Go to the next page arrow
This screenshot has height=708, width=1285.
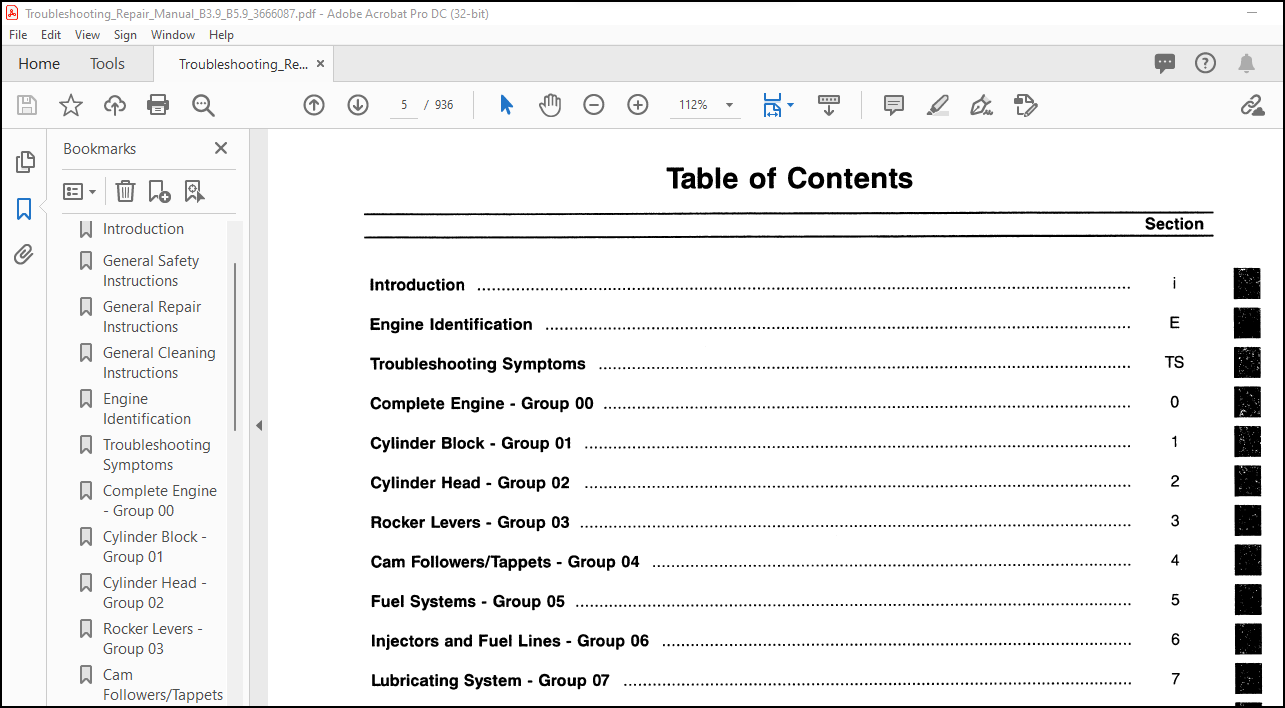358,105
